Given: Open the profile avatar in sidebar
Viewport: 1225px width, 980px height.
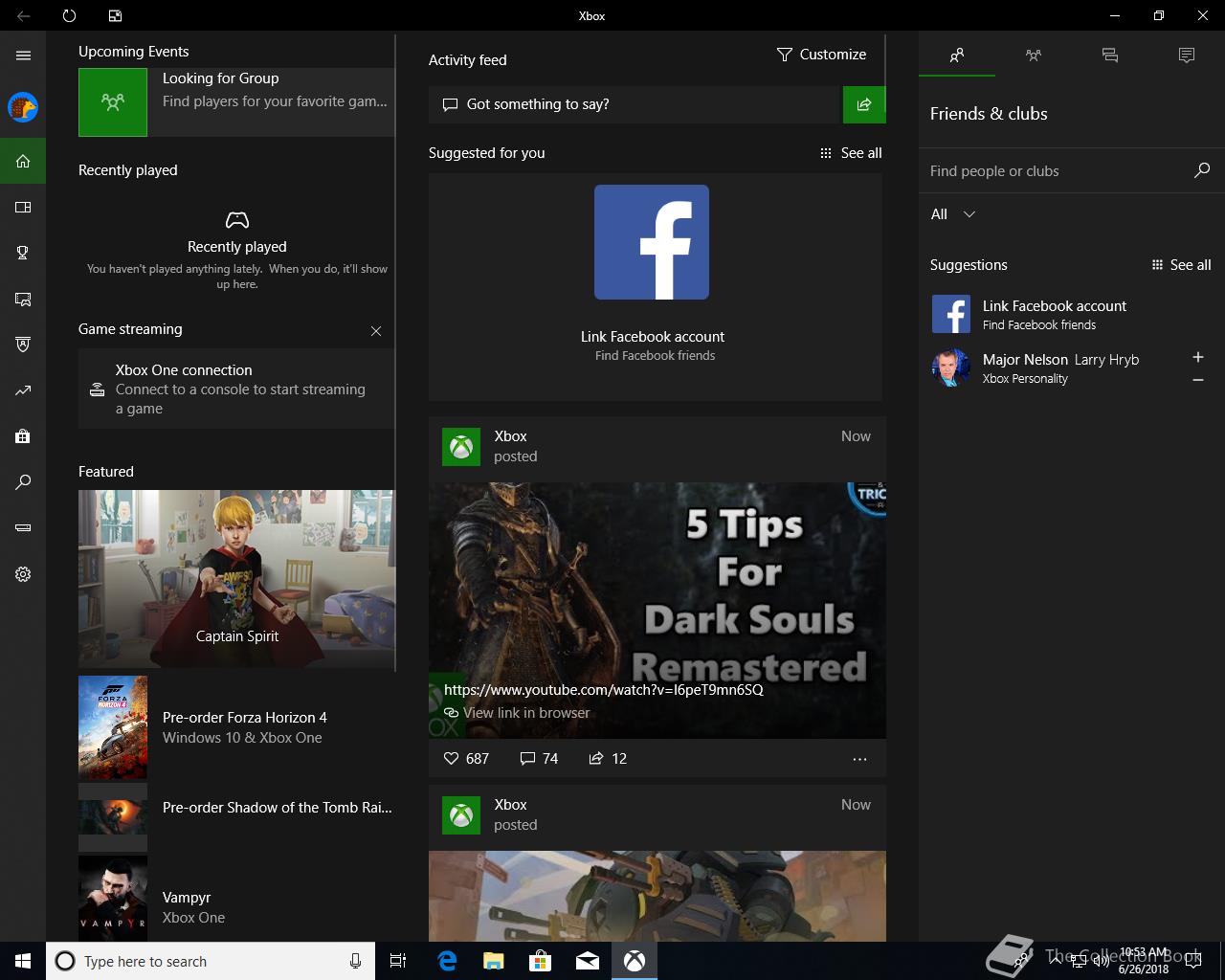Looking at the screenshot, I should click(23, 107).
